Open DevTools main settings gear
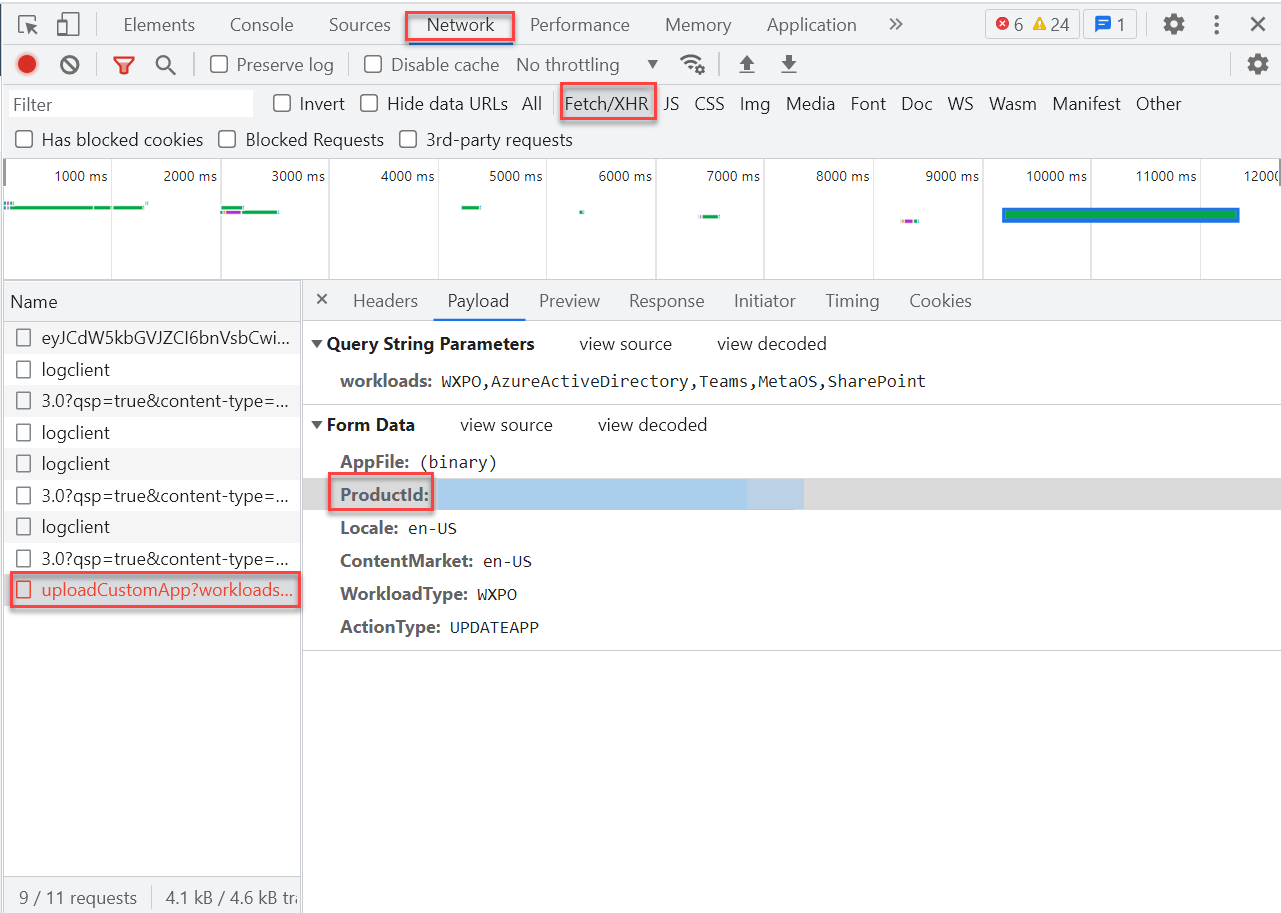The image size is (1281, 913). (1174, 25)
